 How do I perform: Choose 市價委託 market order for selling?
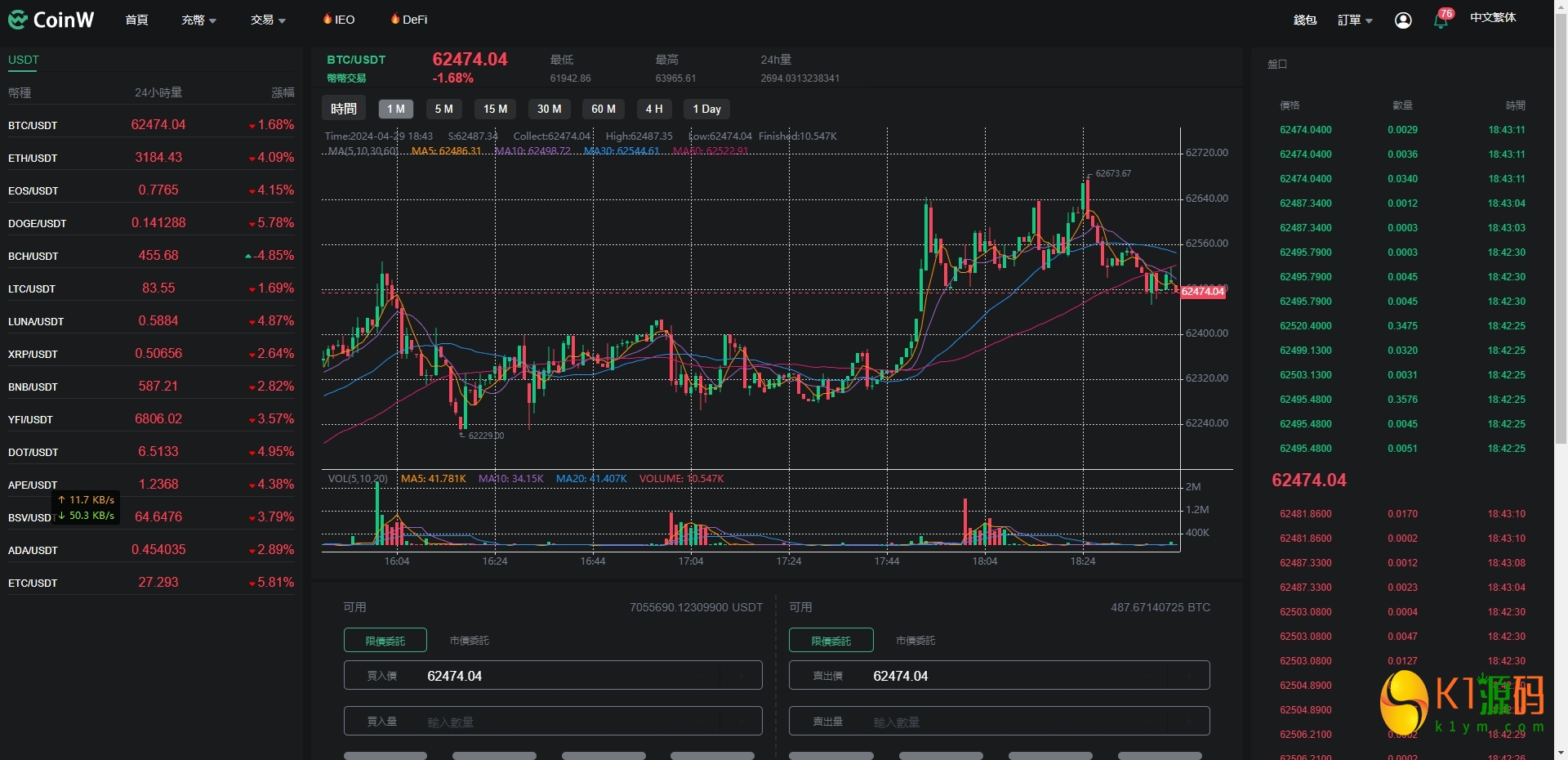pyautogui.click(x=915, y=641)
